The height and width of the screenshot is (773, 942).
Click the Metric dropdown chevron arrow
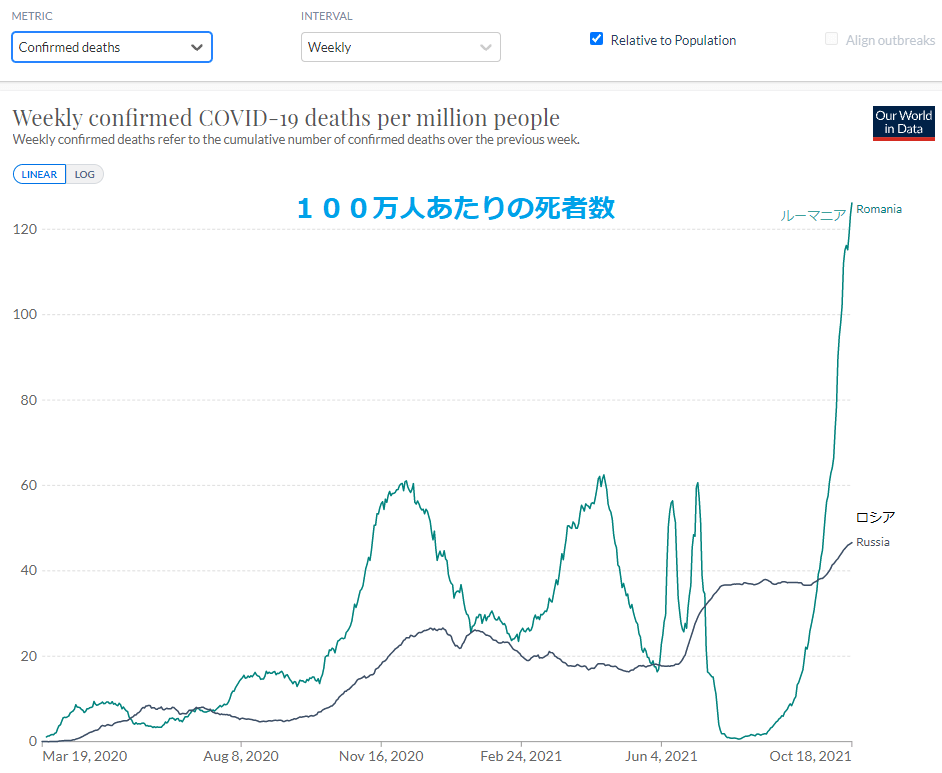[x=196, y=47]
